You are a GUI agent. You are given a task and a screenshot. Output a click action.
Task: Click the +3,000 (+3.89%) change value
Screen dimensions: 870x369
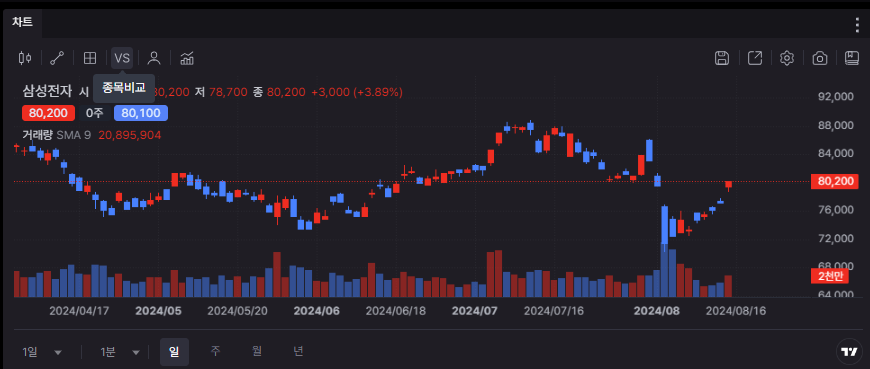coord(357,92)
